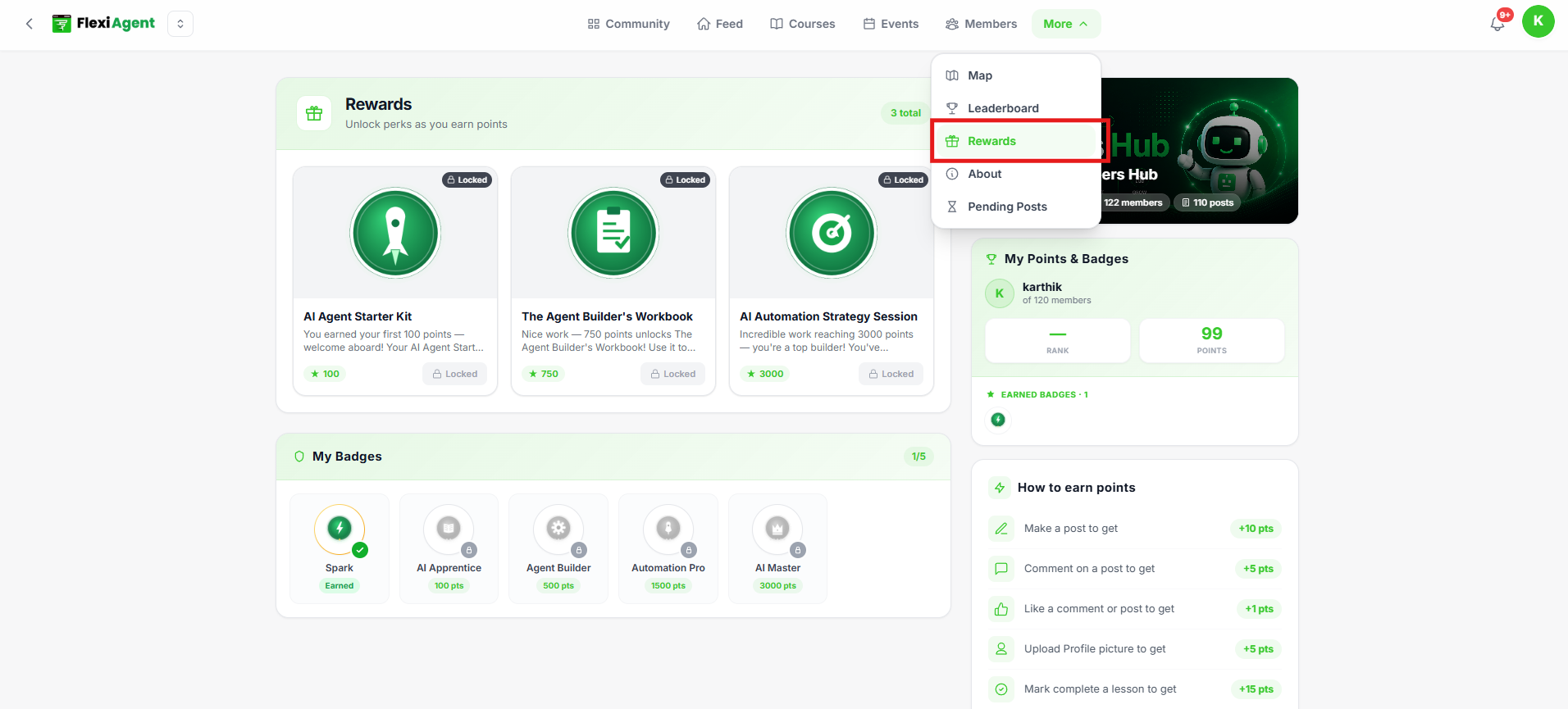Open the Courses tab
The image size is (1568, 709).
tap(803, 24)
